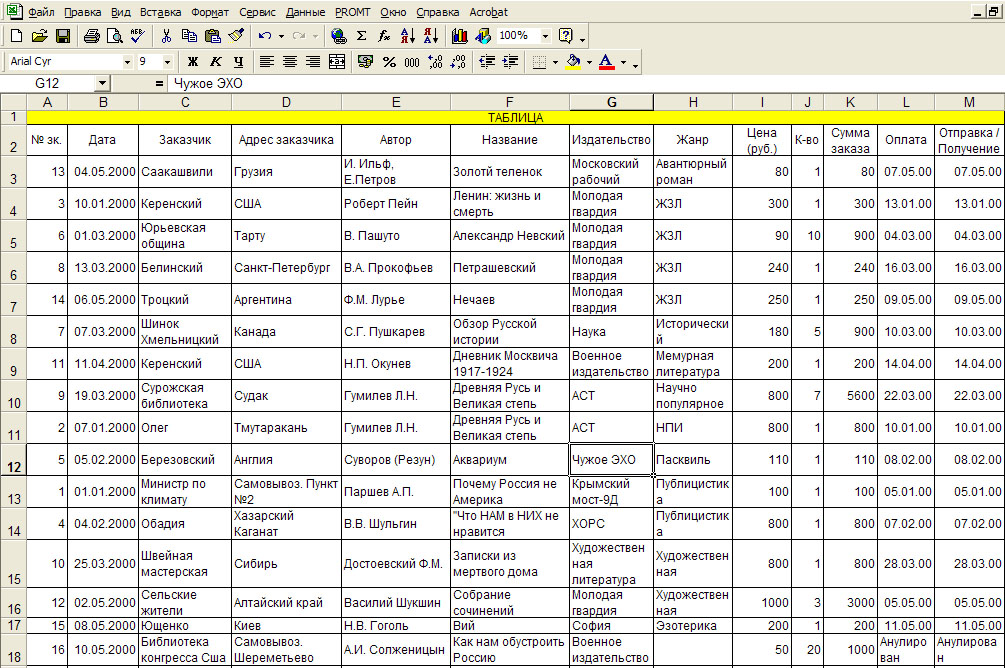Open the Arial Cyr font dropdown
This screenshot has width=1005, height=668.
(x=127, y=62)
